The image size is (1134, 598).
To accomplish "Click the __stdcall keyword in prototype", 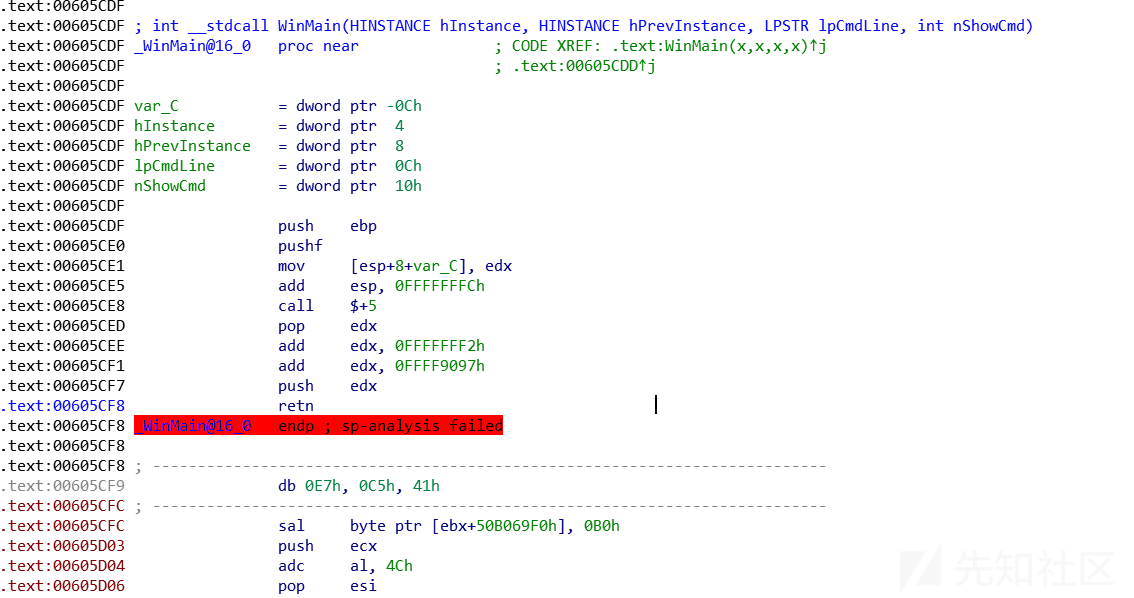I will [x=229, y=26].
